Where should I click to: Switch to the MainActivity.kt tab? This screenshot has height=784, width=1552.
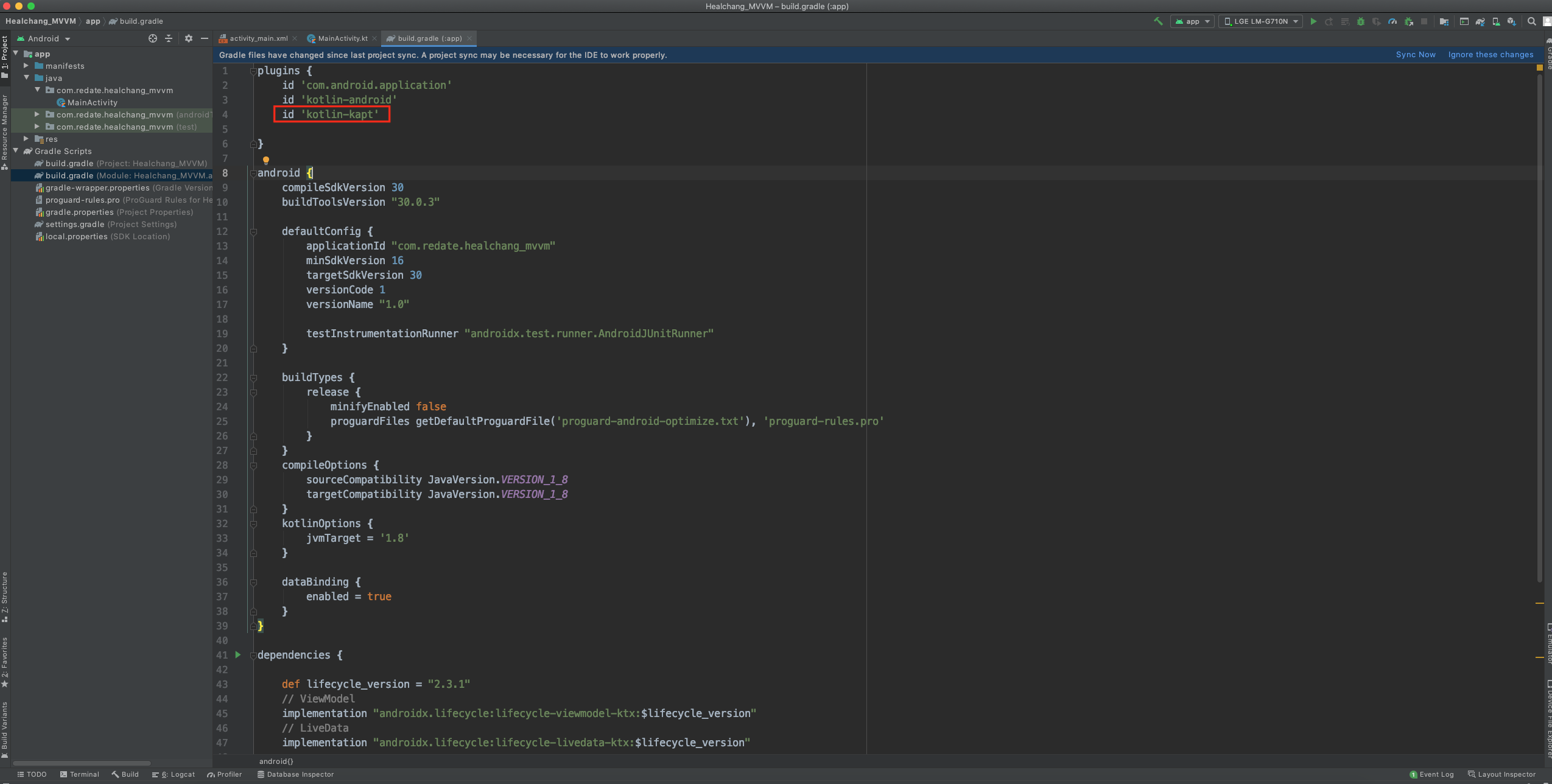pos(342,38)
